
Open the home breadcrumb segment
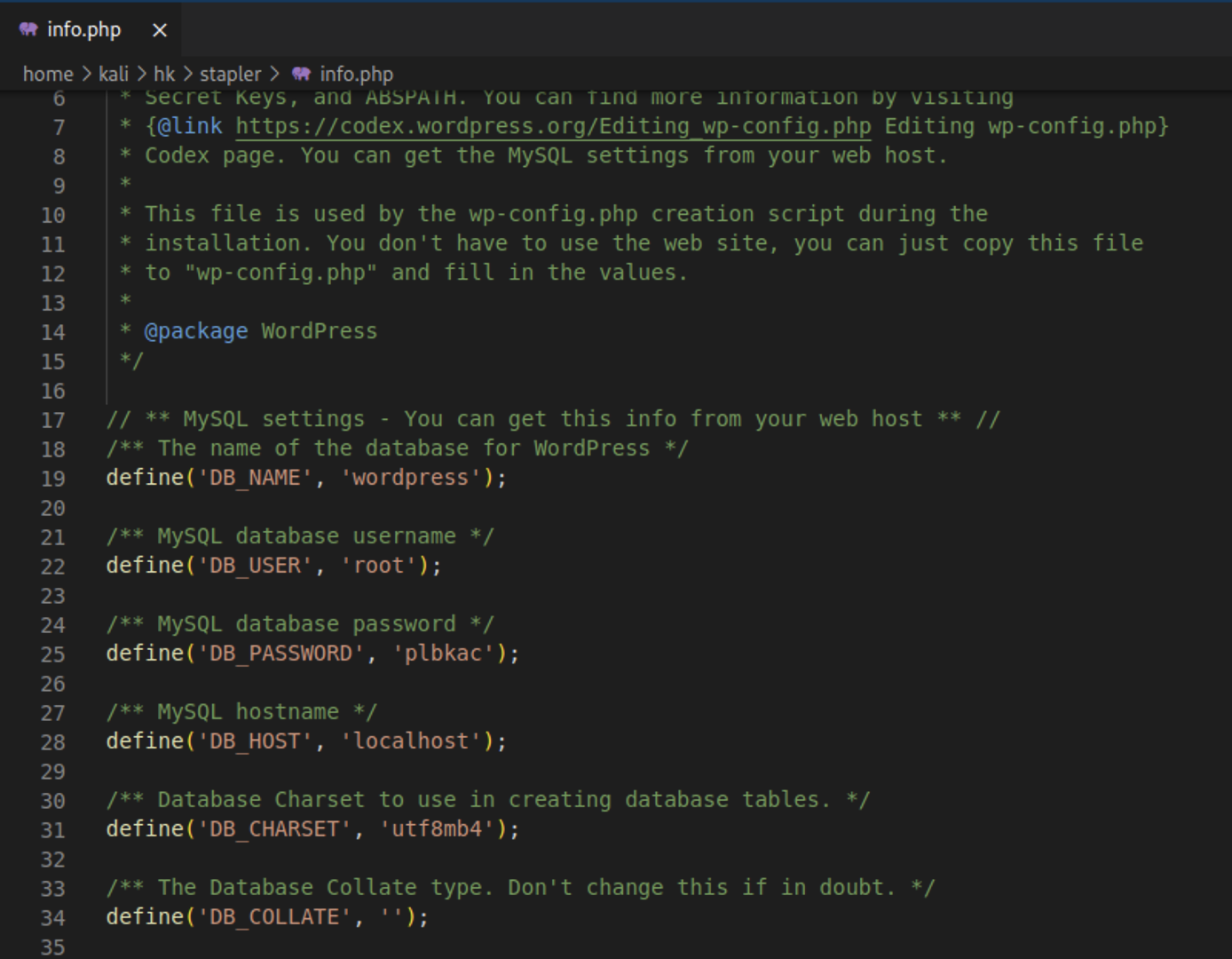(48, 74)
